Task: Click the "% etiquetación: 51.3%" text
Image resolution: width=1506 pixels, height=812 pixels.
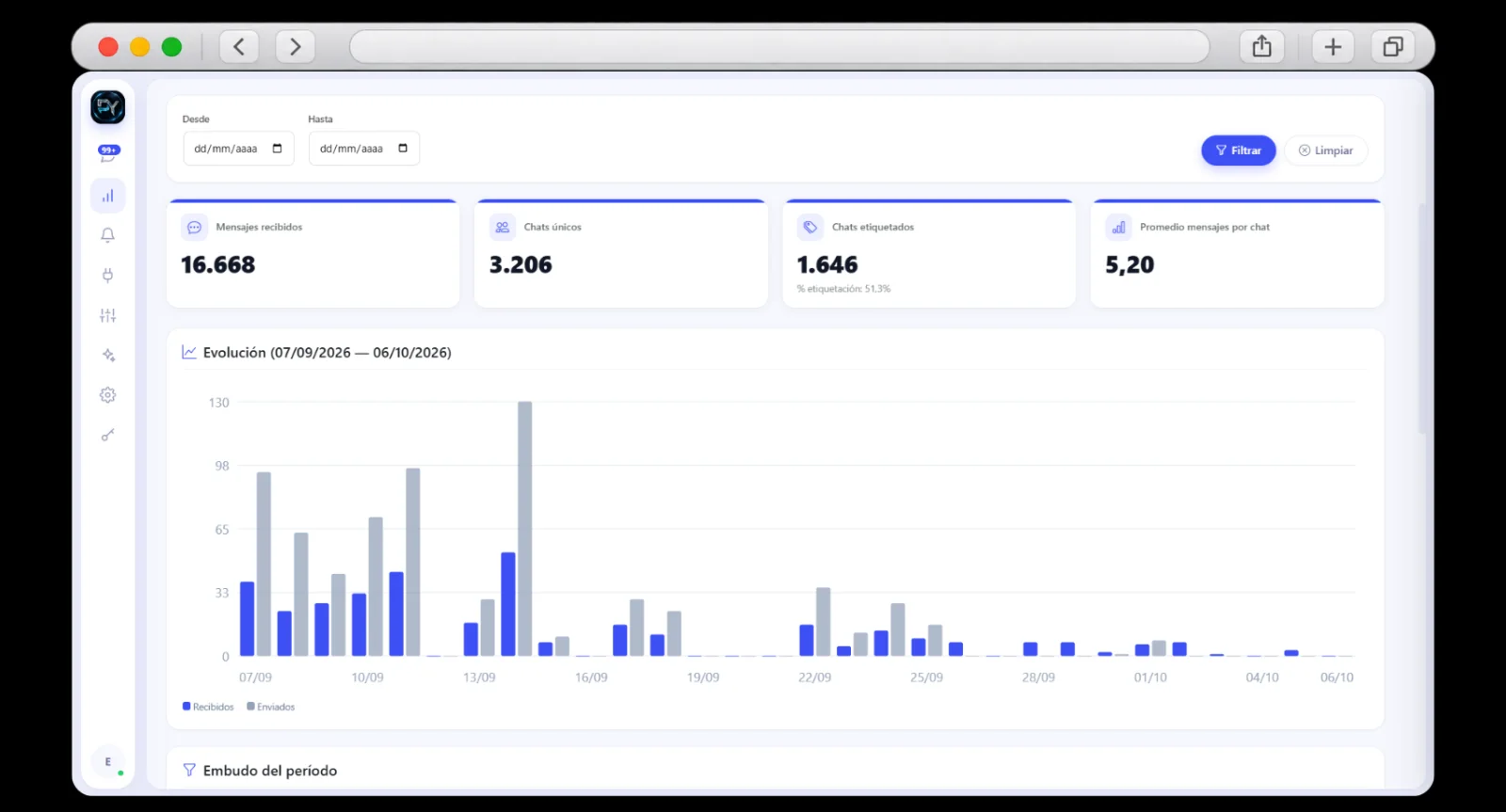Action: (843, 289)
